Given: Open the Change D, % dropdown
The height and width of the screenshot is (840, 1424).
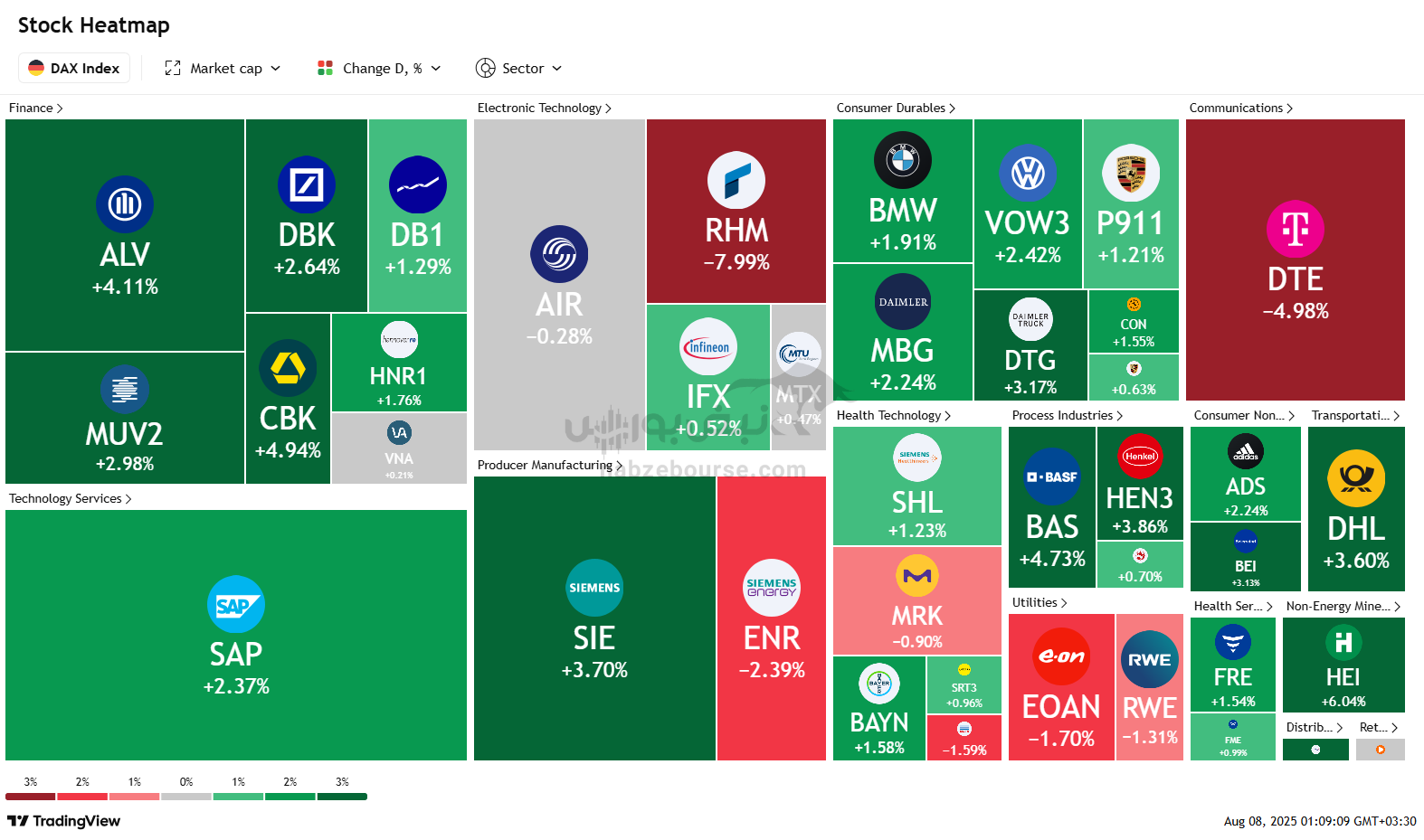Looking at the screenshot, I should click(379, 68).
